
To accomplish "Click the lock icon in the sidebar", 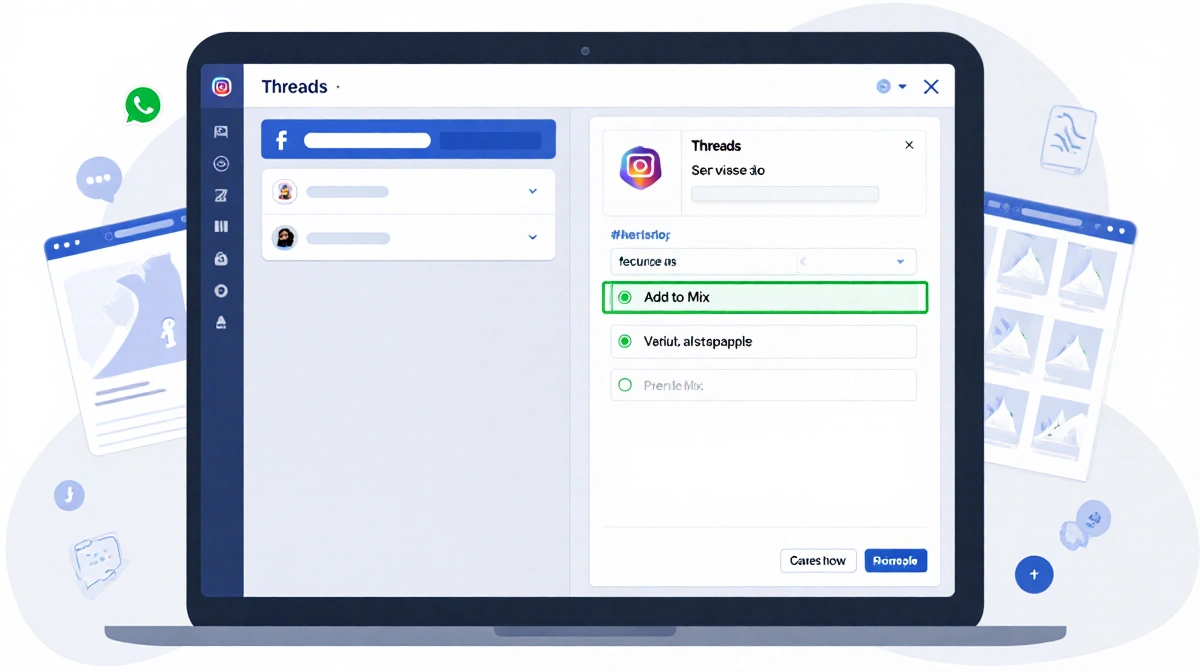I will [x=221, y=258].
